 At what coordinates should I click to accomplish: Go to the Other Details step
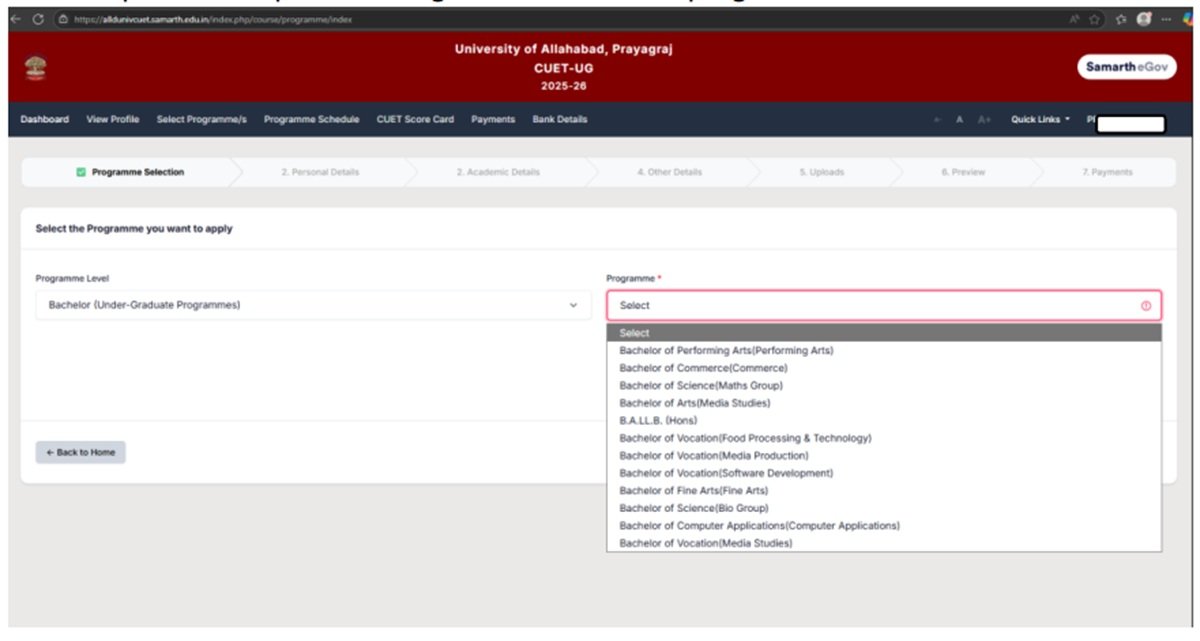coord(669,172)
